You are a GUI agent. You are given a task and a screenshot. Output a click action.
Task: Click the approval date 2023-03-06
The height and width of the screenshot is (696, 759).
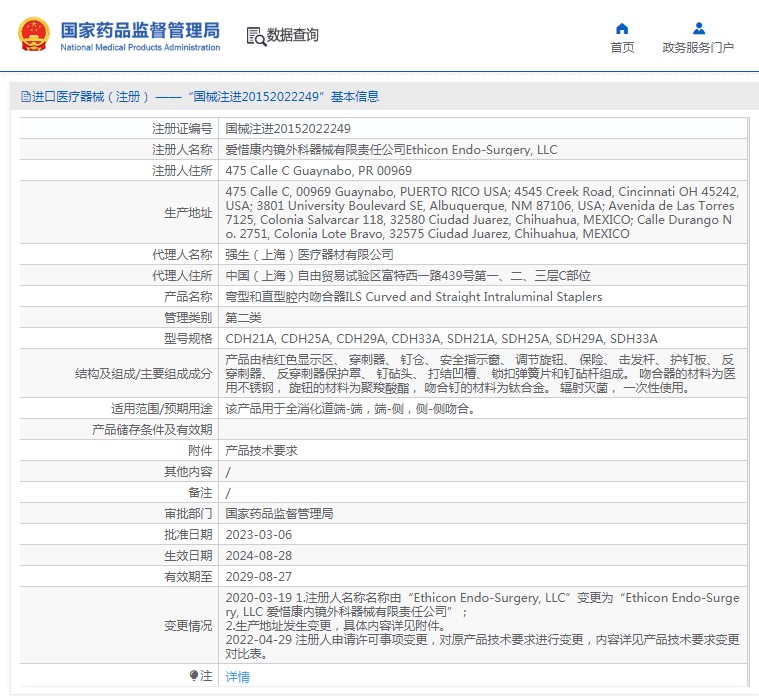(x=259, y=534)
